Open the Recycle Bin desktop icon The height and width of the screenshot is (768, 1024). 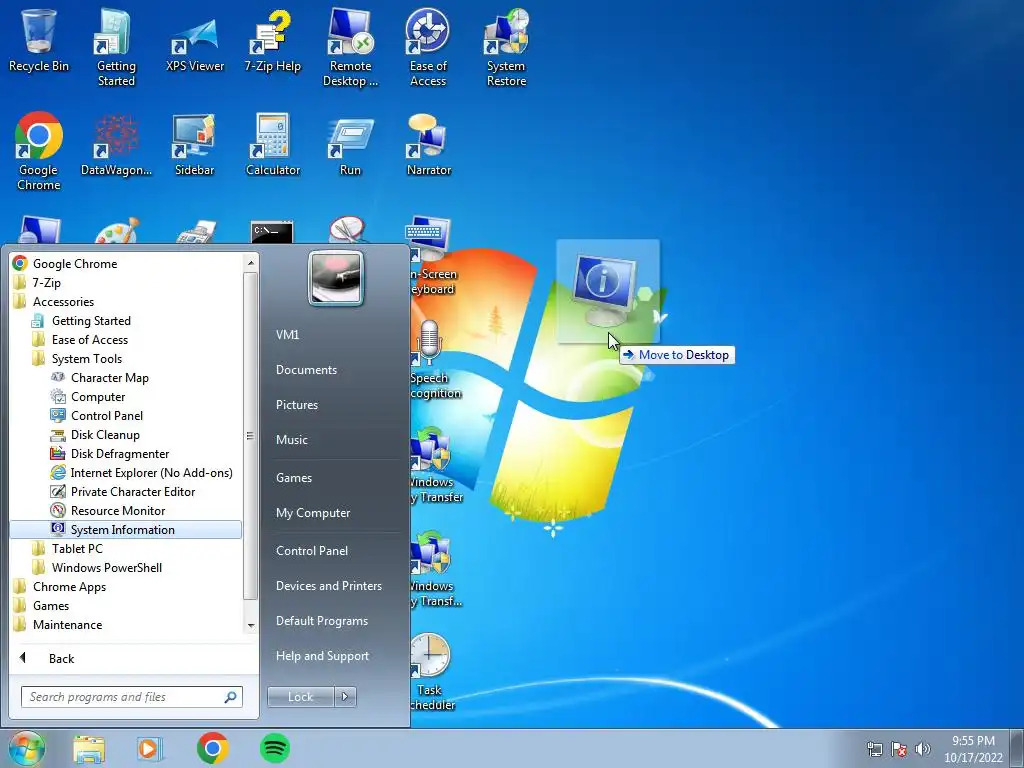[x=39, y=40]
